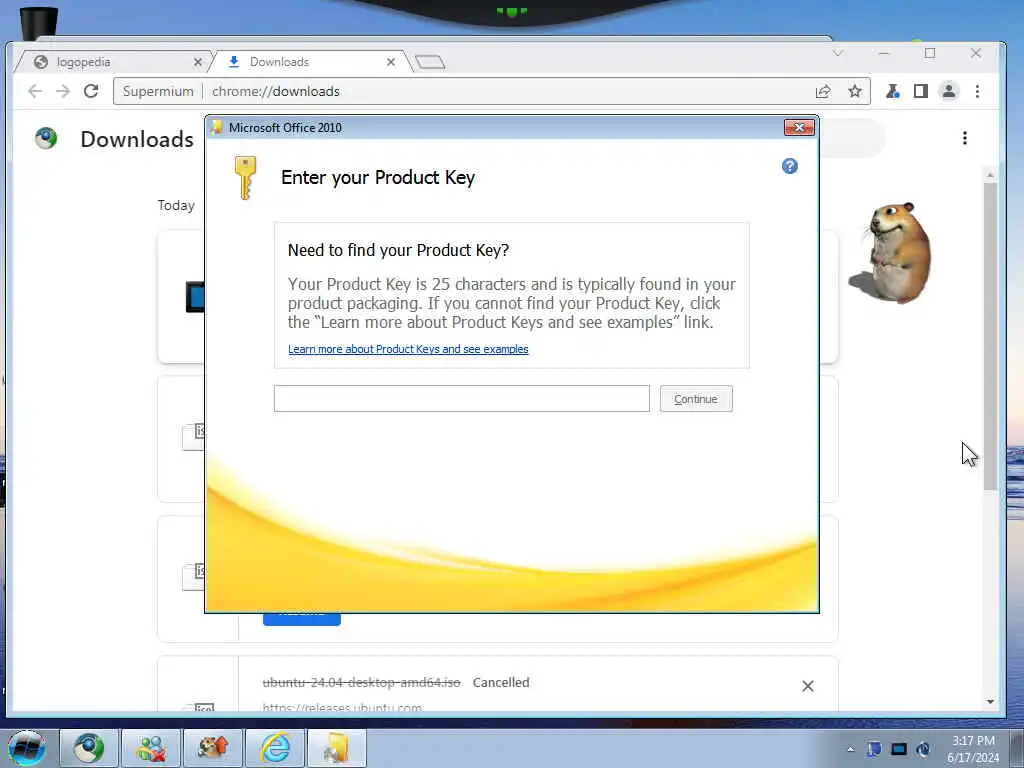Click the hamster taskbar icon

213,748
